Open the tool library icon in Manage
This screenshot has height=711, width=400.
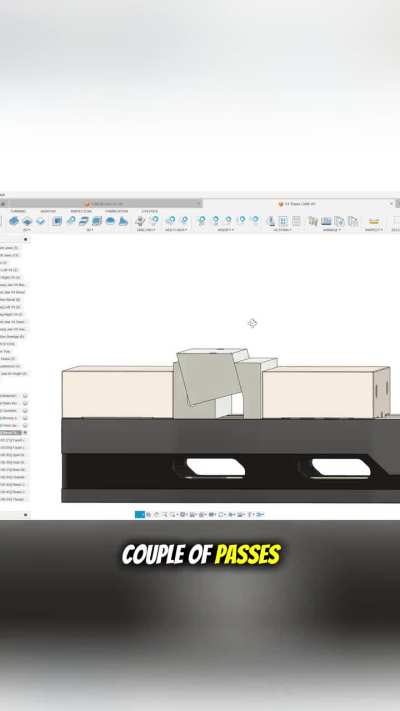[x=313, y=221]
